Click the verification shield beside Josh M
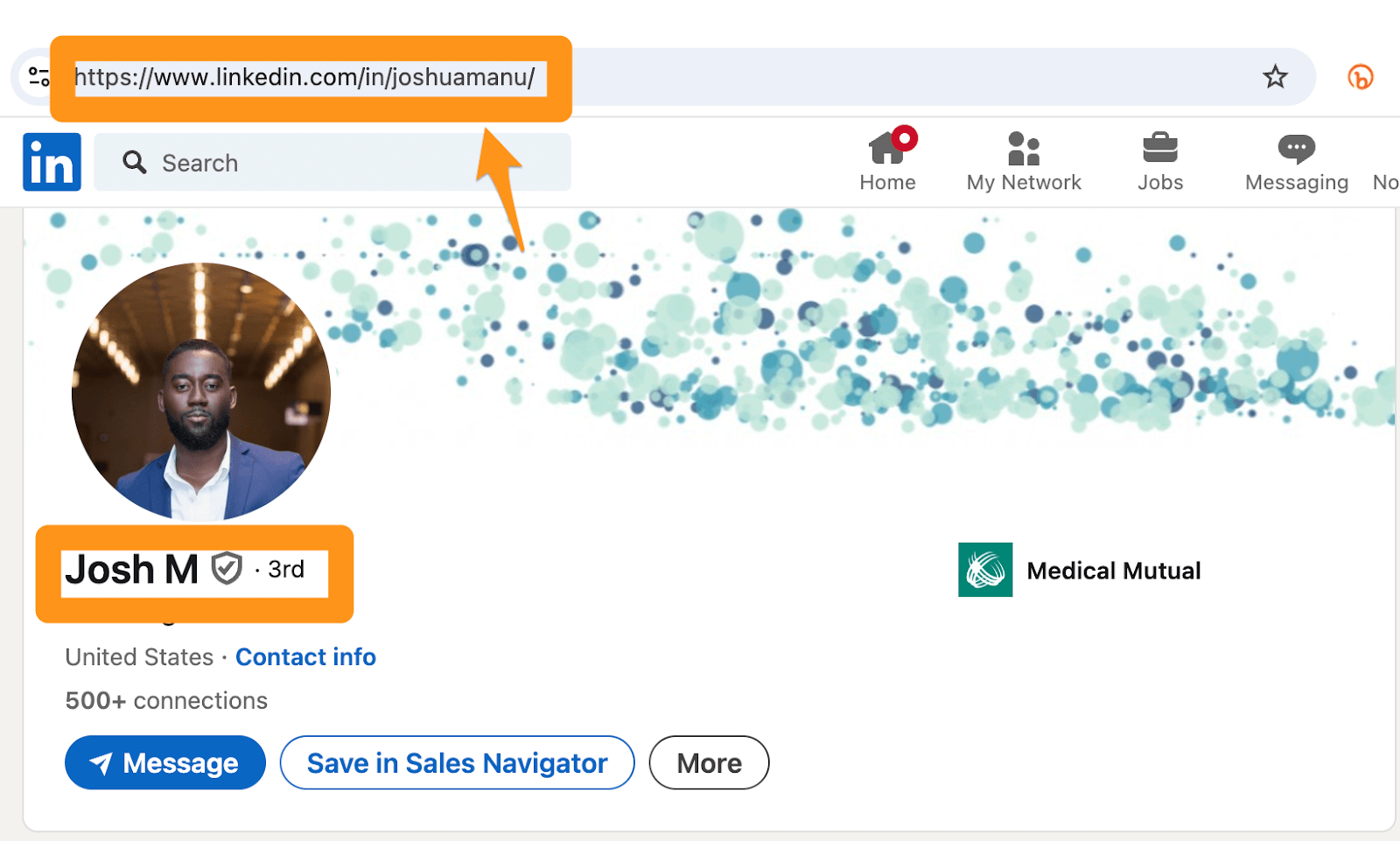Image resolution: width=1400 pixels, height=841 pixels. pos(227,569)
